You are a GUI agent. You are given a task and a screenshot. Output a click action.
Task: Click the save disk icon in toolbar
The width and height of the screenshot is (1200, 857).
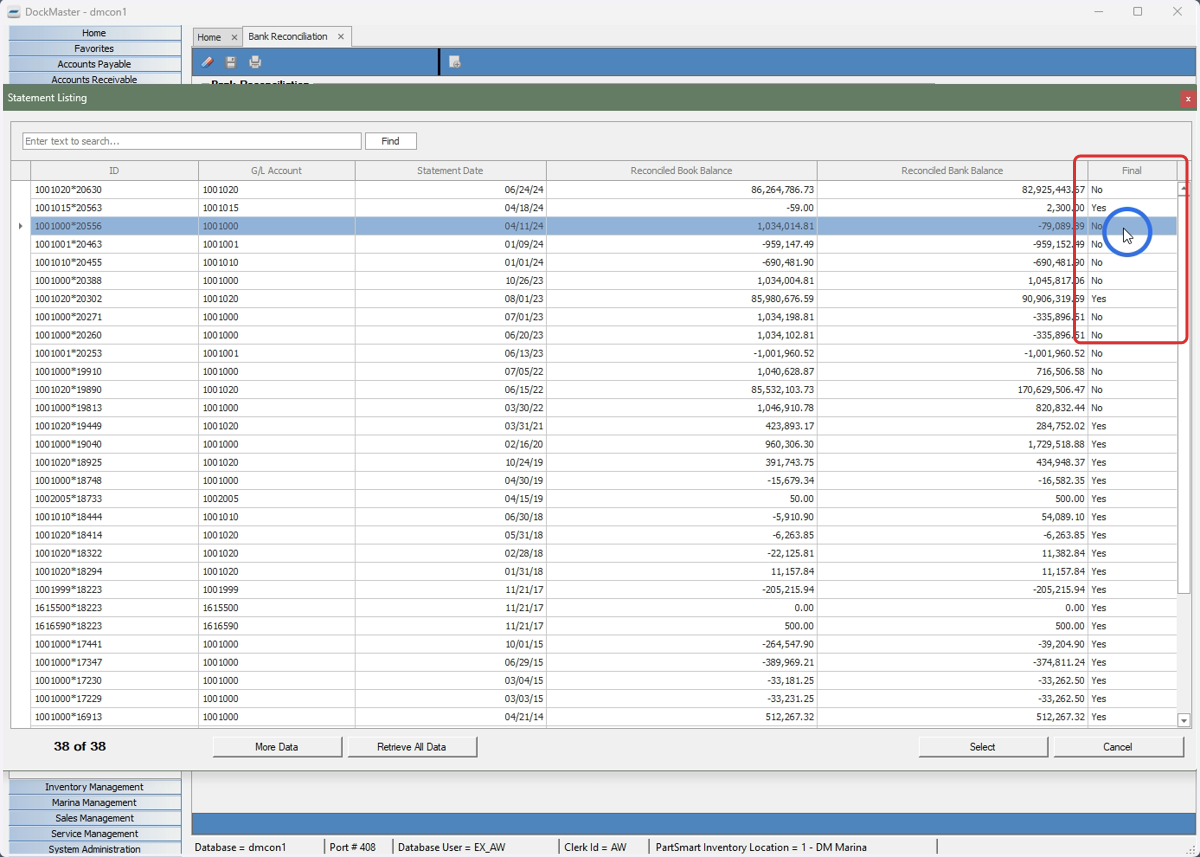pyautogui.click(x=231, y=62)
